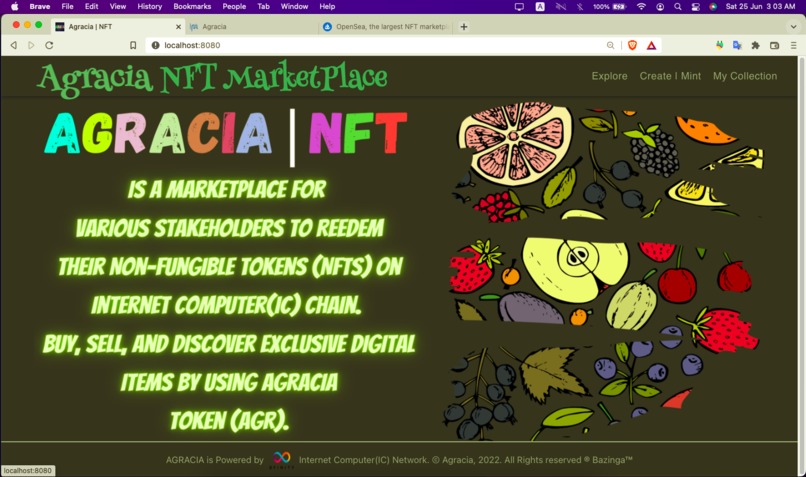Open the Brave application menu

pyautogui.click(x=40, y=7)
